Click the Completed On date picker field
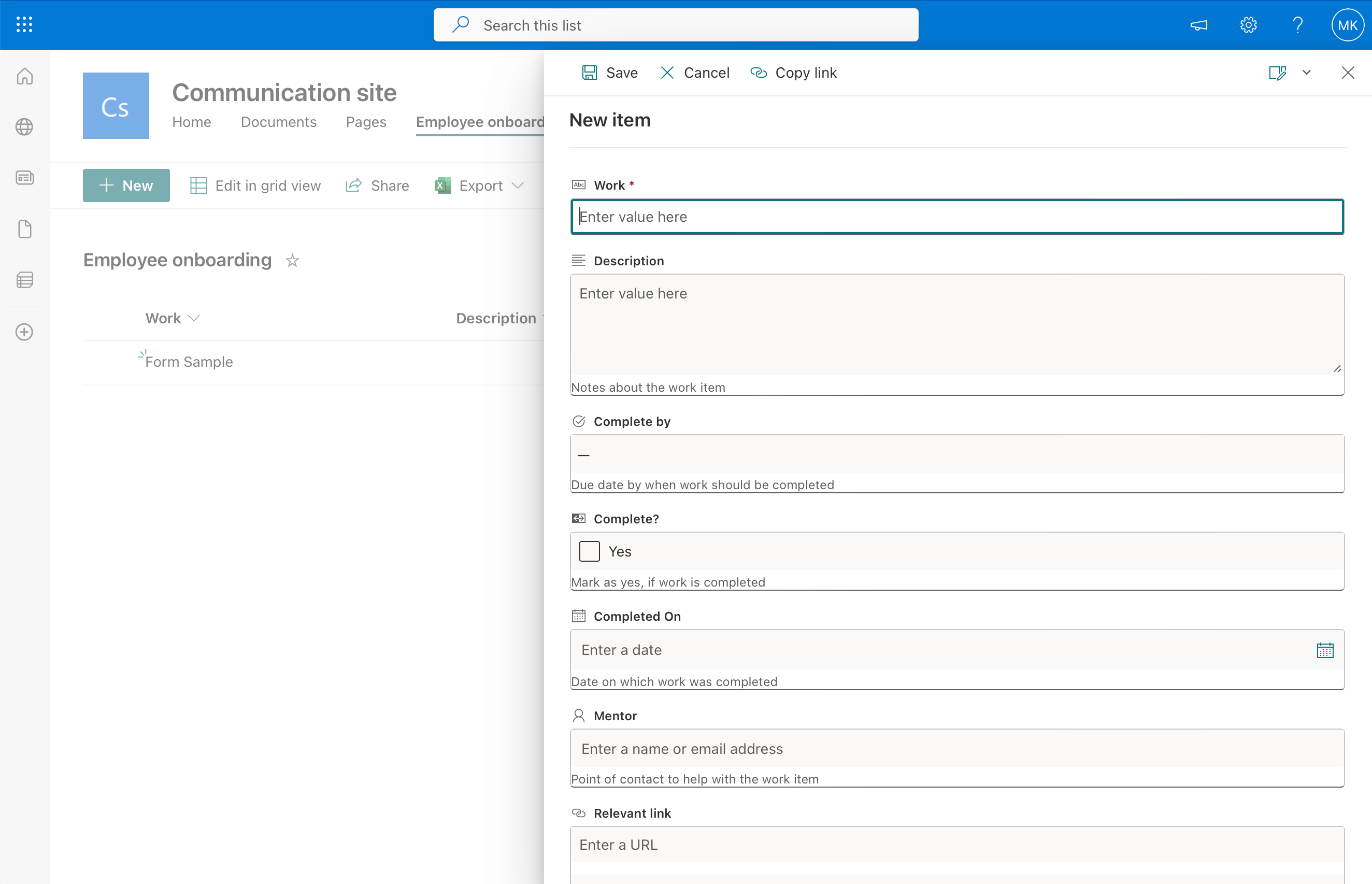Image resolution: width=1372 pixels, height=884 pixels. pos(957,650)
